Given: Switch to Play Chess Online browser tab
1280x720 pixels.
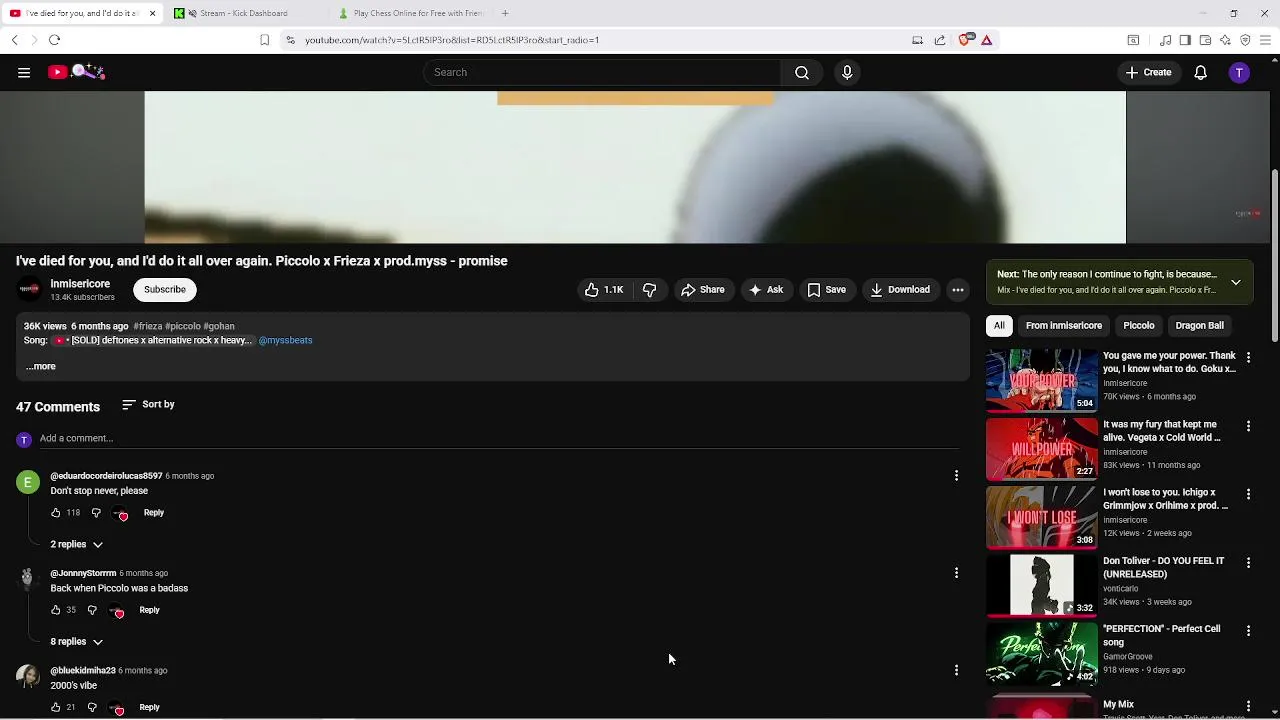Looking at the screenshot, I should coord(410,13).
